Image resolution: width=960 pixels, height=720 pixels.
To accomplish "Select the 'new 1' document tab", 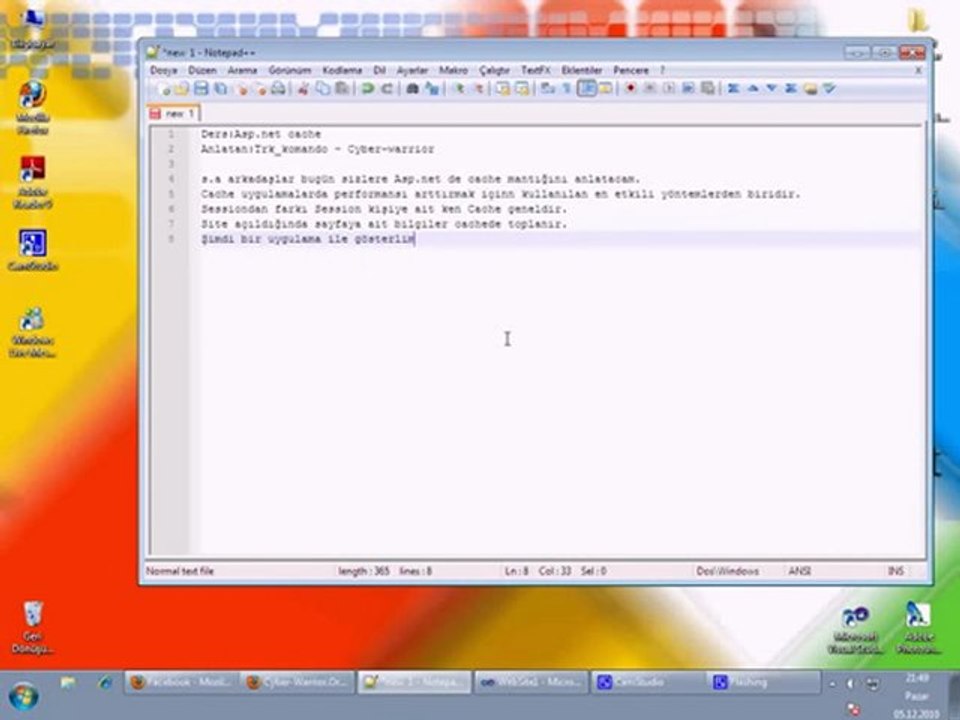I will pyautogui.click(x=173, y=113).
